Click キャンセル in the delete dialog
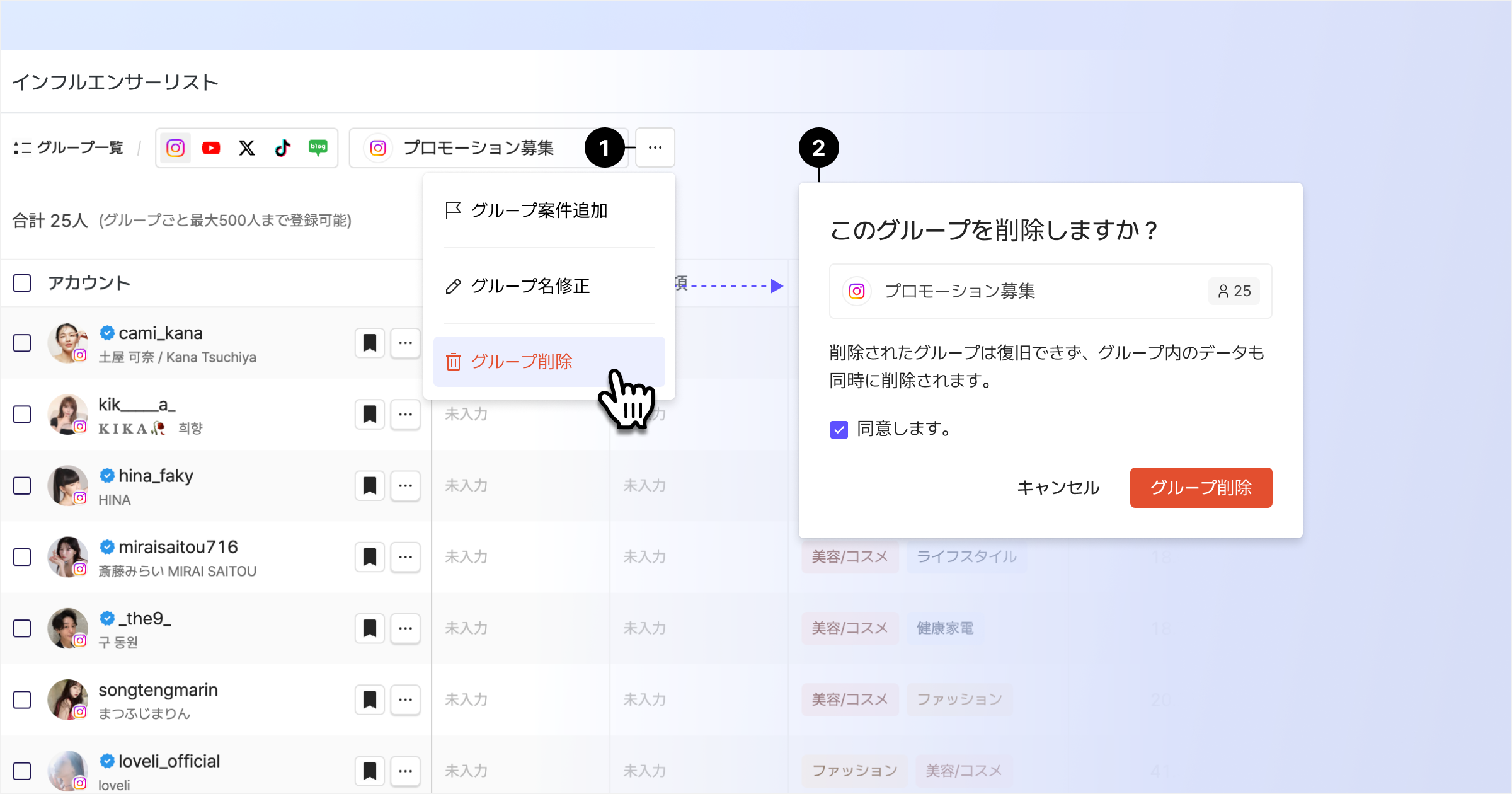Viewport: 1512px width, 794px height. pos(1058,488)
